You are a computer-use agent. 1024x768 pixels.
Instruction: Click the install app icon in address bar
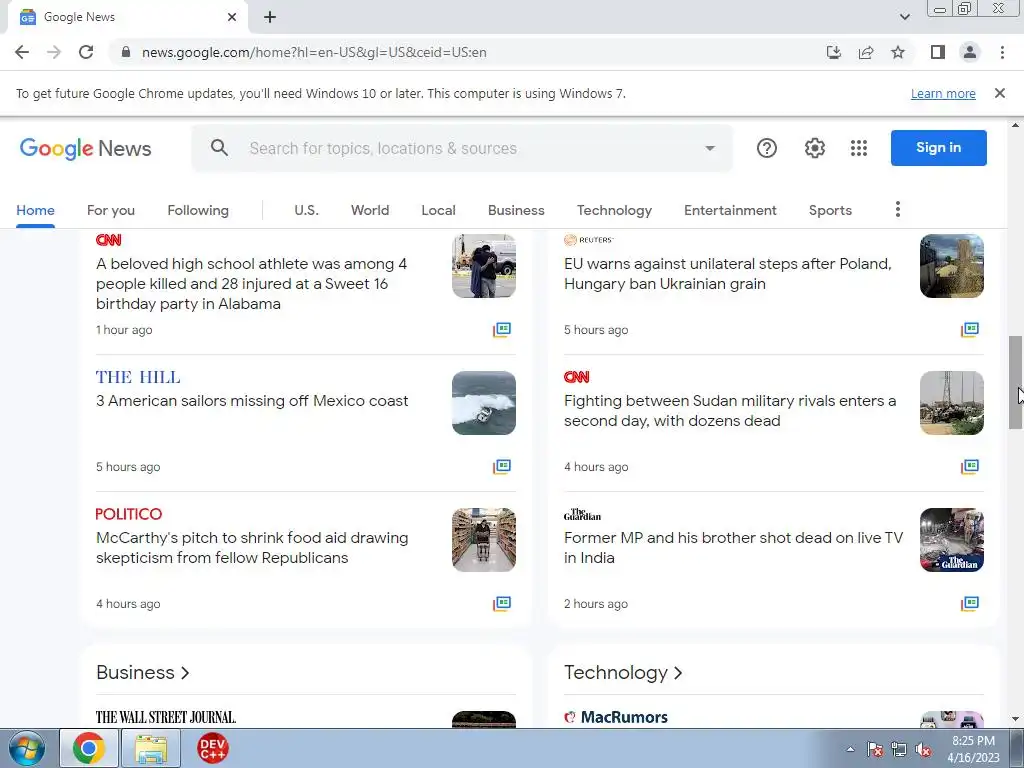[x=834, y=52]
